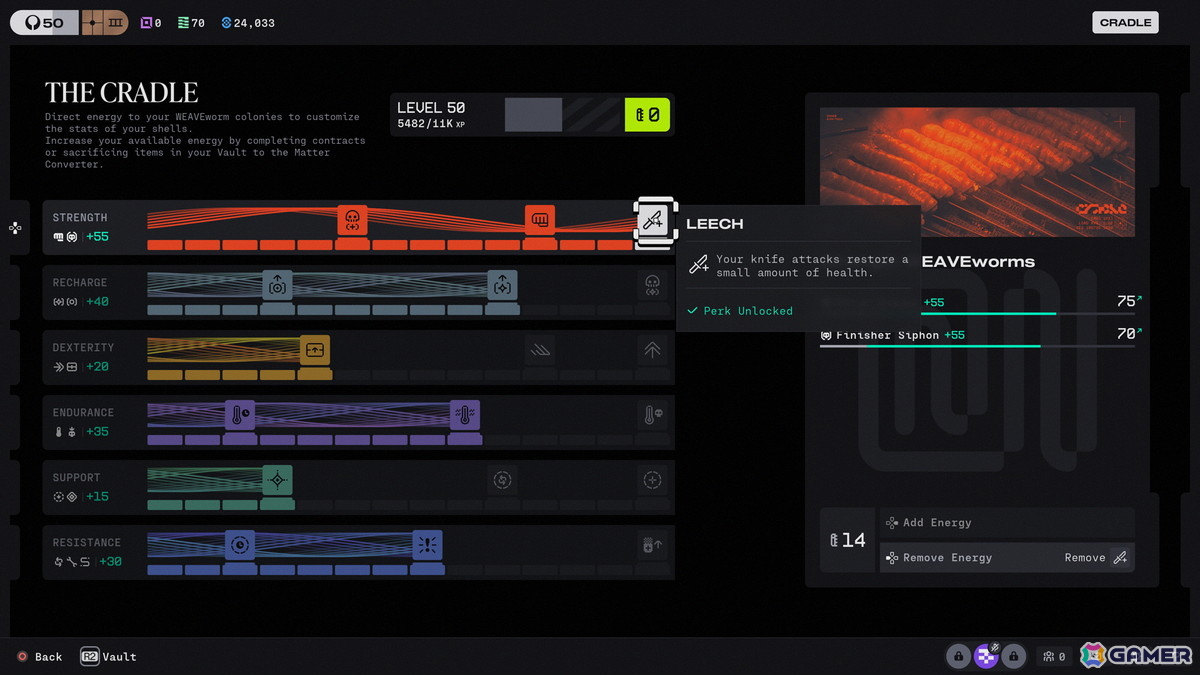Select the Resistance stat row label
Screen dimensions: 1200x675
(87, 542)
